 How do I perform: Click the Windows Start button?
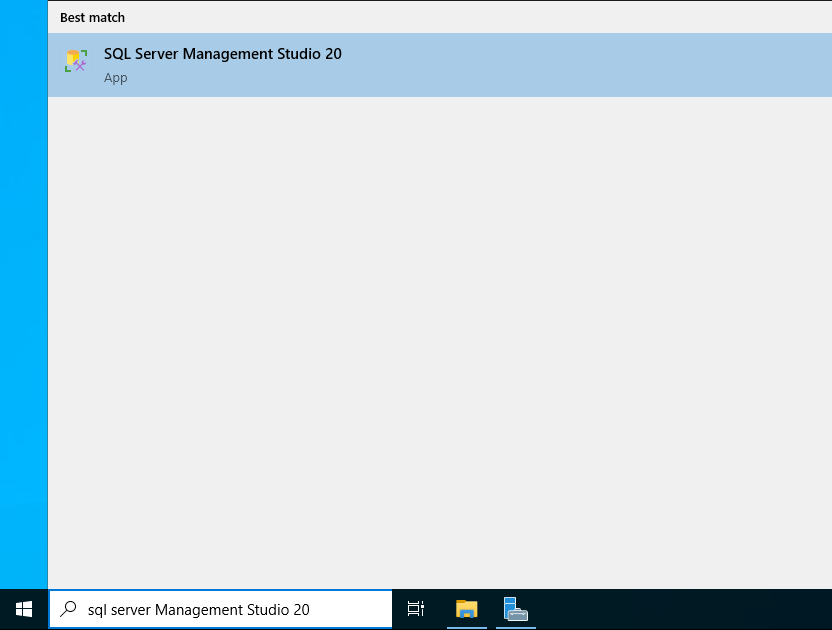(x=24, y=609)
